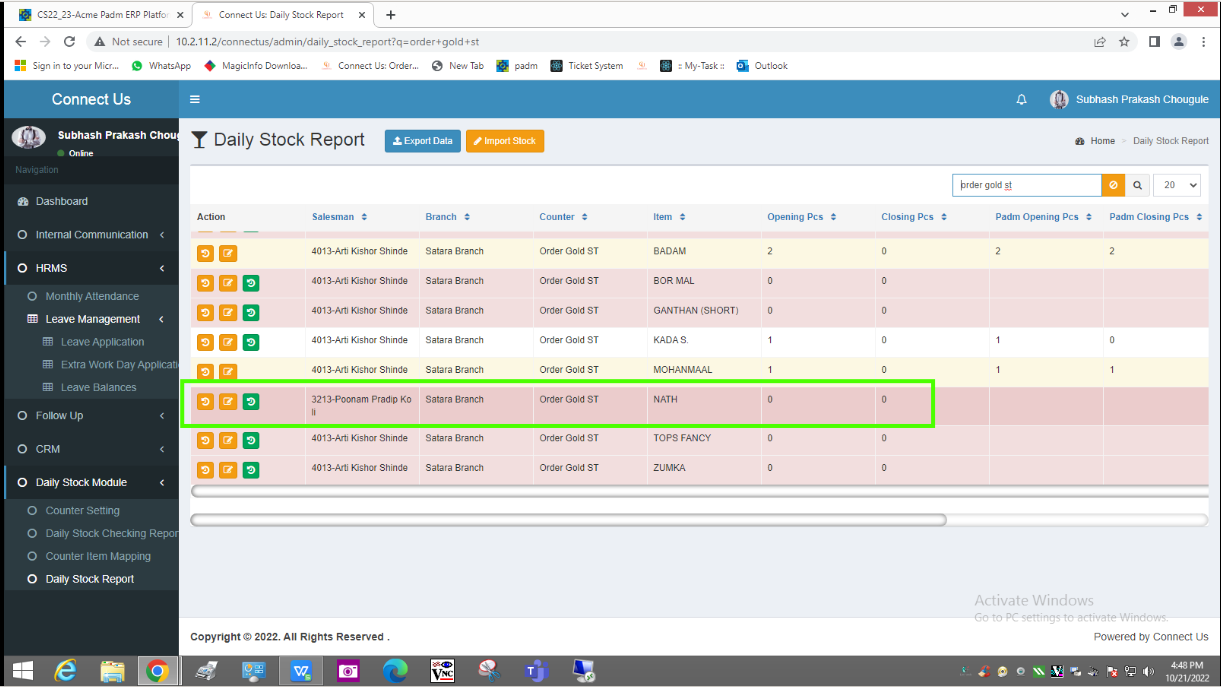Click the edit icon in ZUMKA row
Image resolution: width=1221 pixels, height=687 pixels.
[228, 471]
